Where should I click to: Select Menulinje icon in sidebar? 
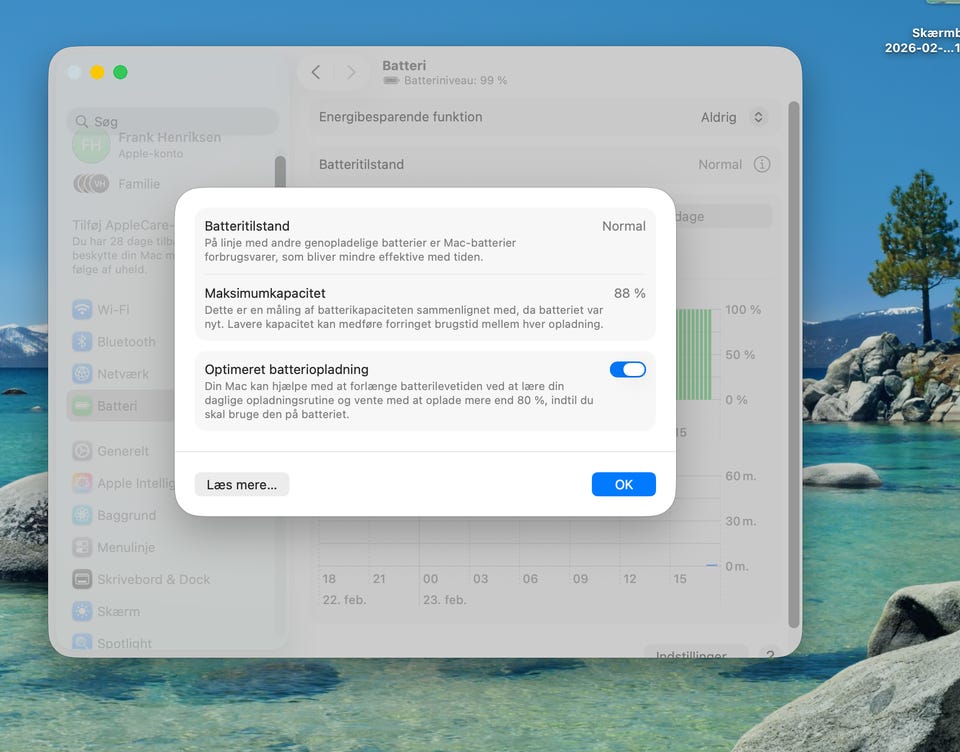(82, 547)
